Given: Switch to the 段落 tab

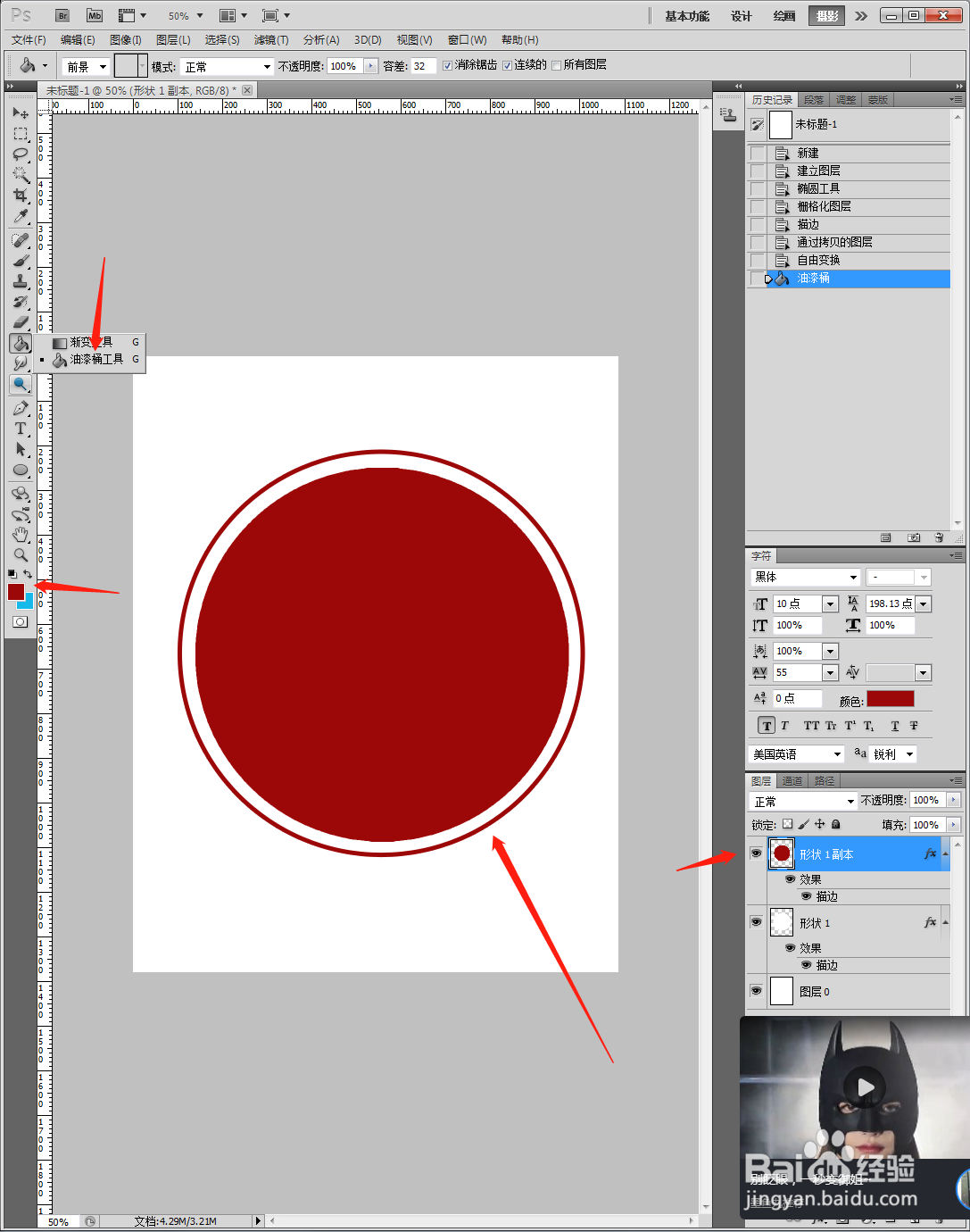Looking at the screenshot, I should pyautogui.click(x=814, y=100).
